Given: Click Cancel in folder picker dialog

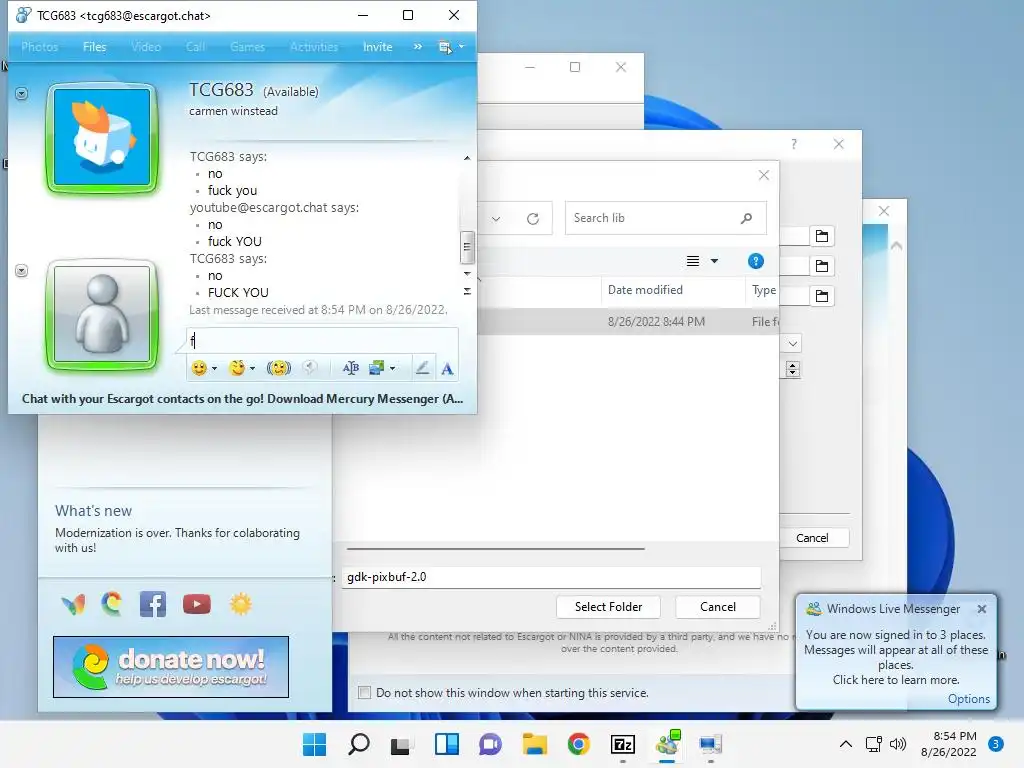Looking at the screenshot, I should (718, 607).
